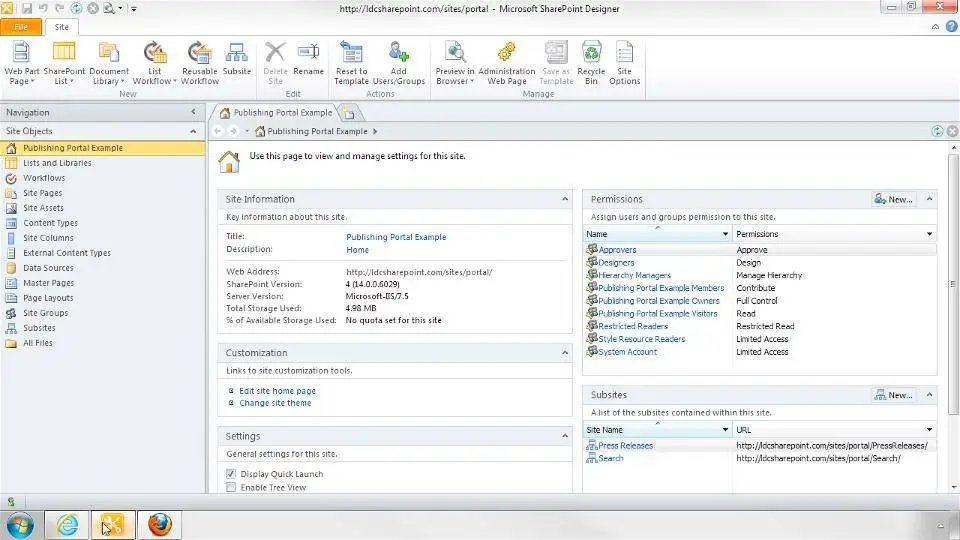Enable Tree View checkbox
The width and height of the screenshot is (960, 540).
click(x=231, y=488)
